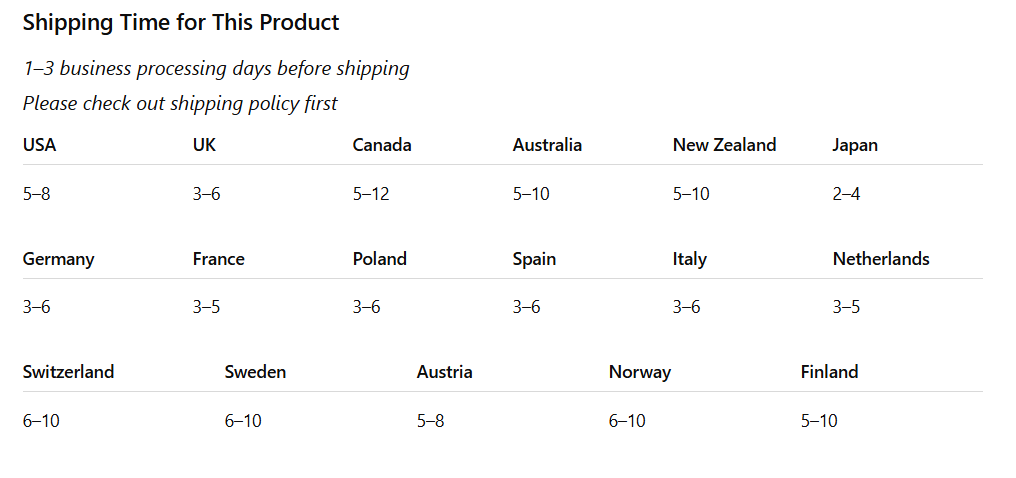Image resolution: width=1016 pixels, height=478 pixels.
Task: Select the Germany column header
Action: coord(58,259)
